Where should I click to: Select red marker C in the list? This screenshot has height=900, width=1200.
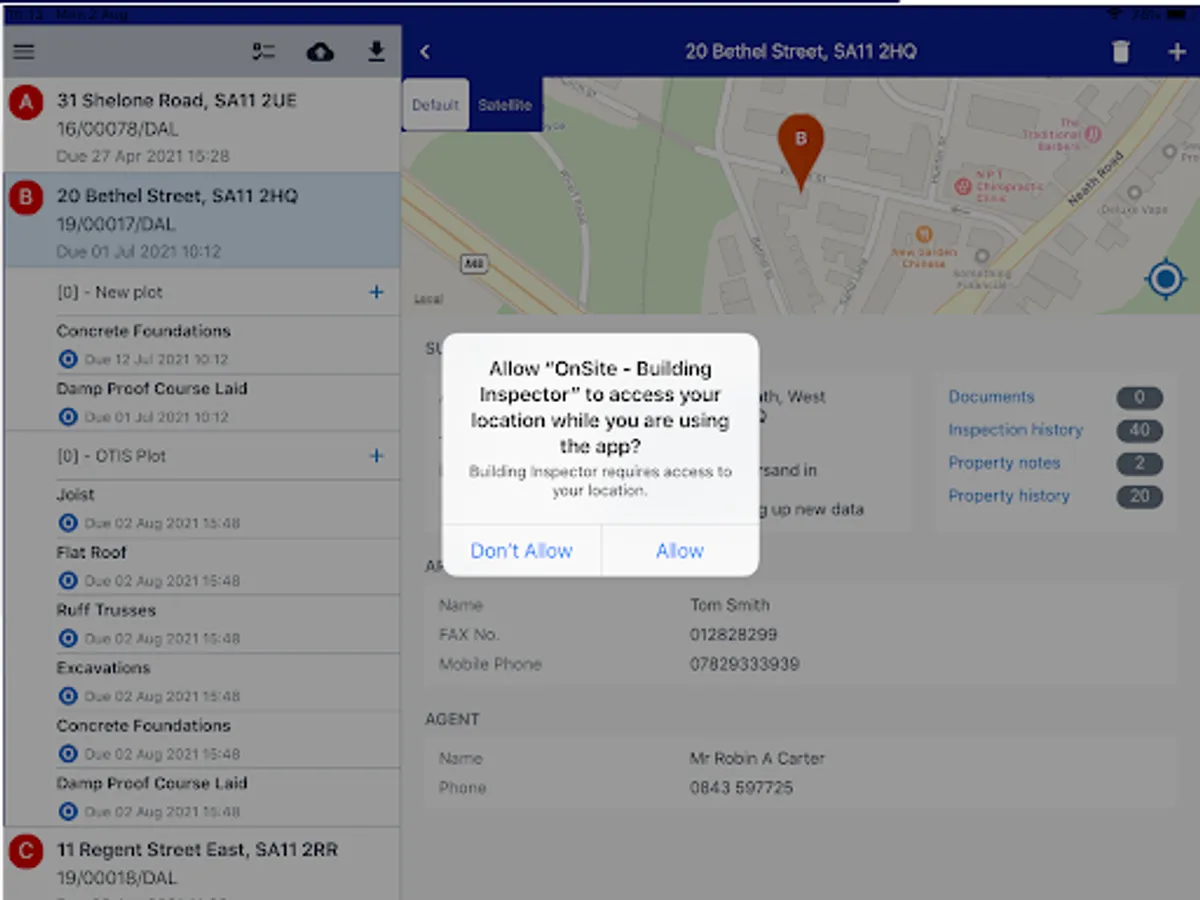pos(26,852)
